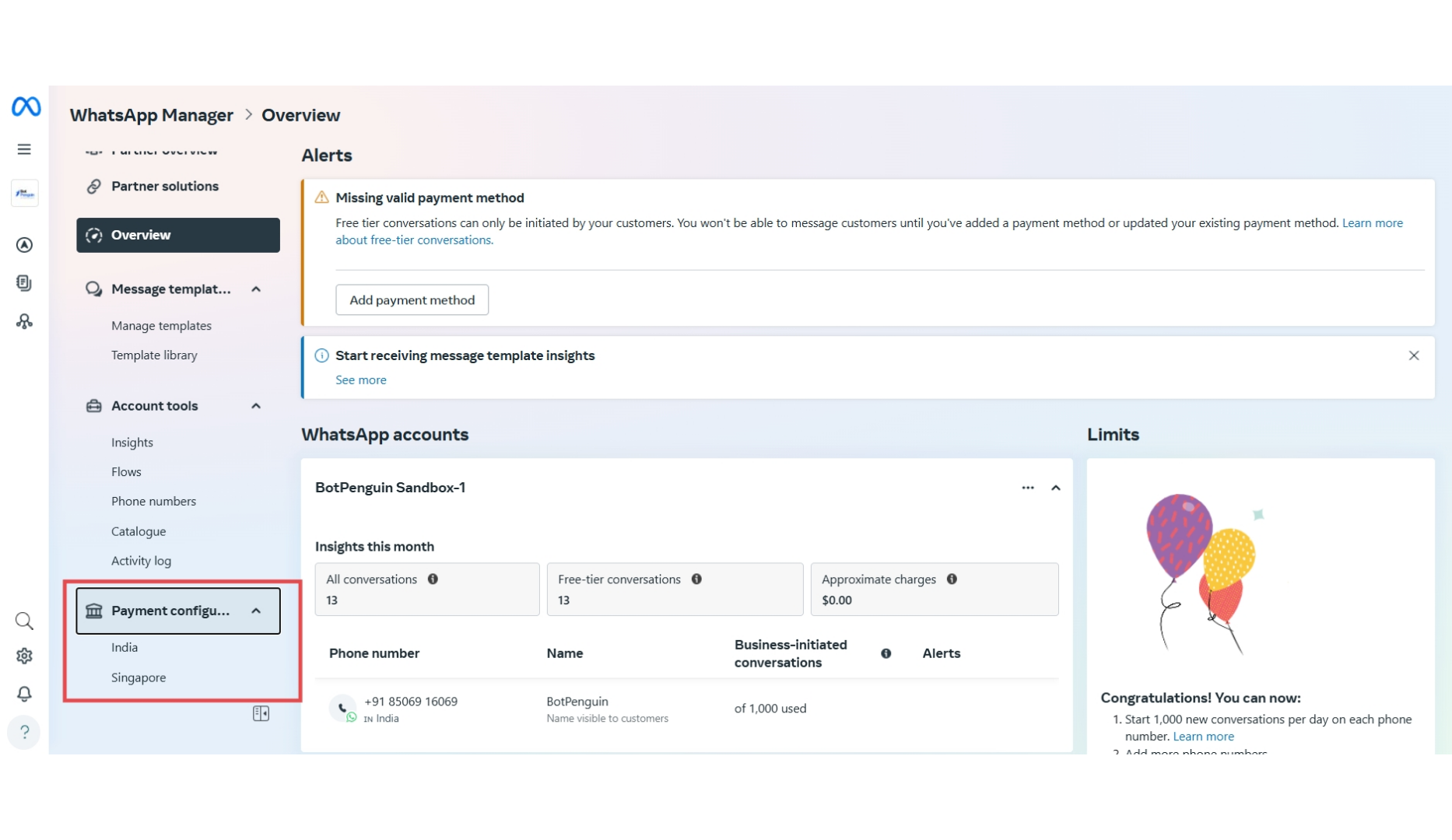Collapse the Message templates section chevron
Viewport: 1452px width, 840px height.
pyautogui.click(x=256, y=289)
